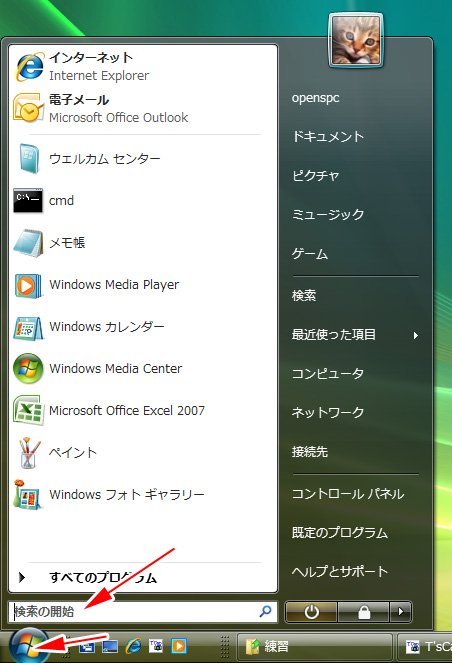Open the cmd command prompt icon

pos(28,200)
